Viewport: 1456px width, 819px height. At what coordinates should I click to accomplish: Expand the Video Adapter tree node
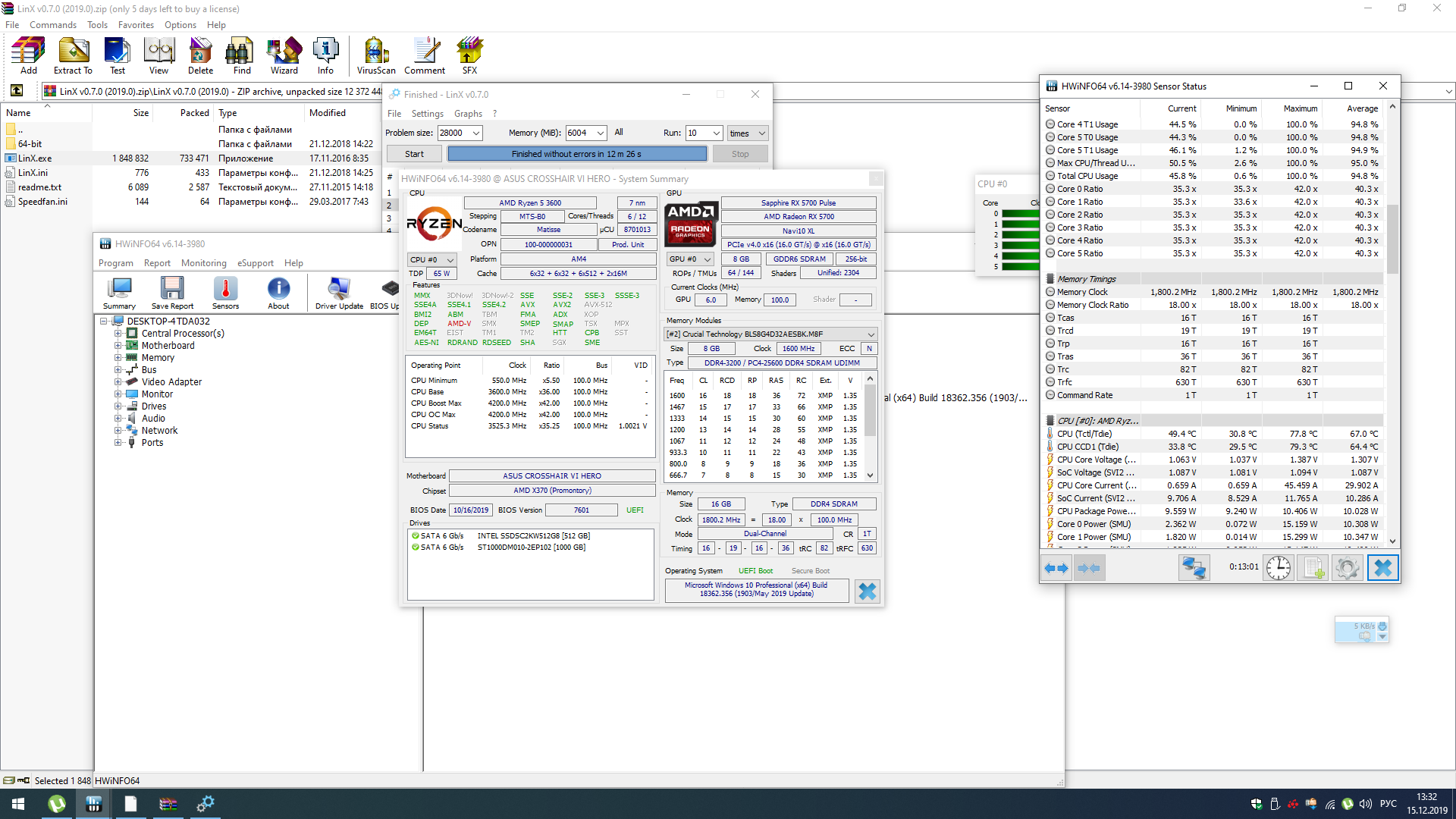click(x=118, y=382)
